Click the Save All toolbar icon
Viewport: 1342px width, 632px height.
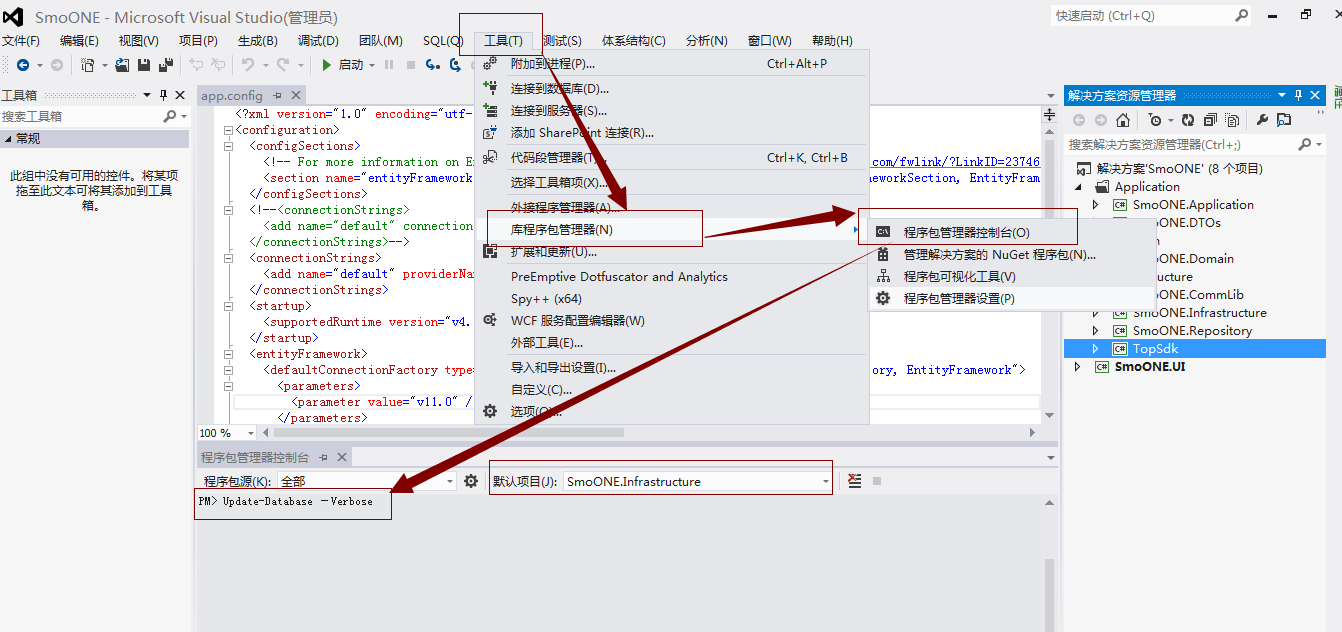pyautogui.click(x=166, y=65)
